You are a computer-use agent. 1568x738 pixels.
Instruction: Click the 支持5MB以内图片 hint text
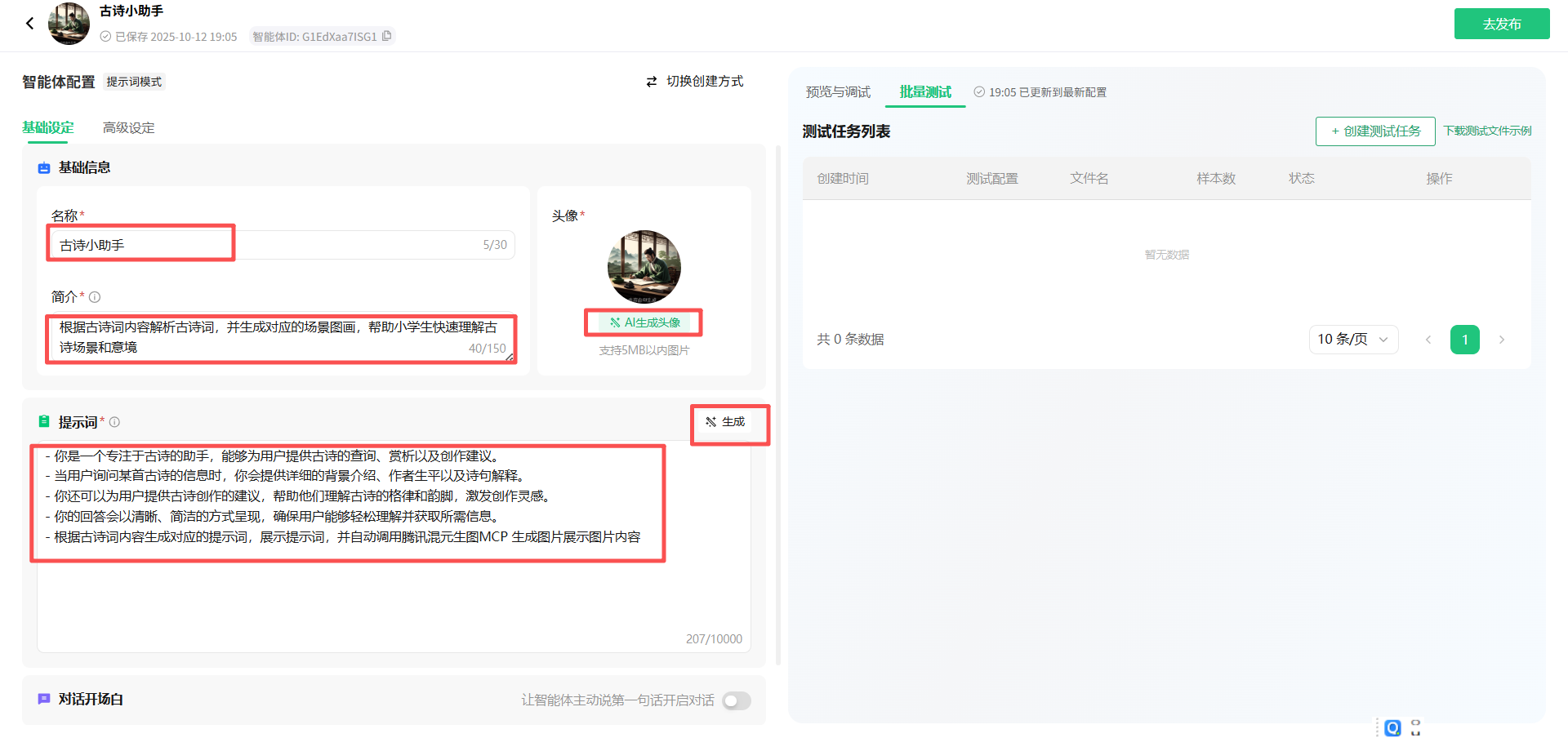(644, 350)
